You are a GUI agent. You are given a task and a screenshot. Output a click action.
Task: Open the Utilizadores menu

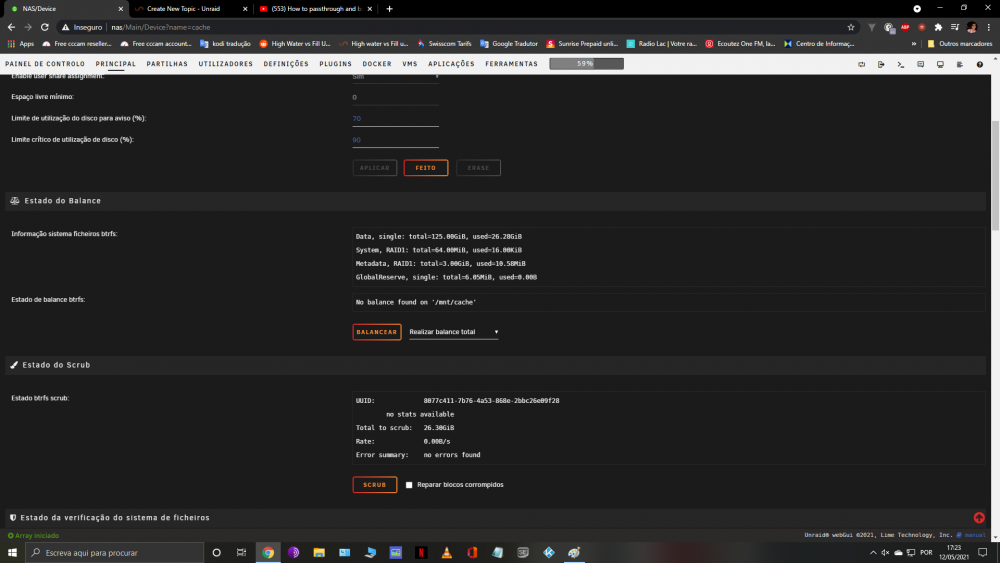click(225, 64)
